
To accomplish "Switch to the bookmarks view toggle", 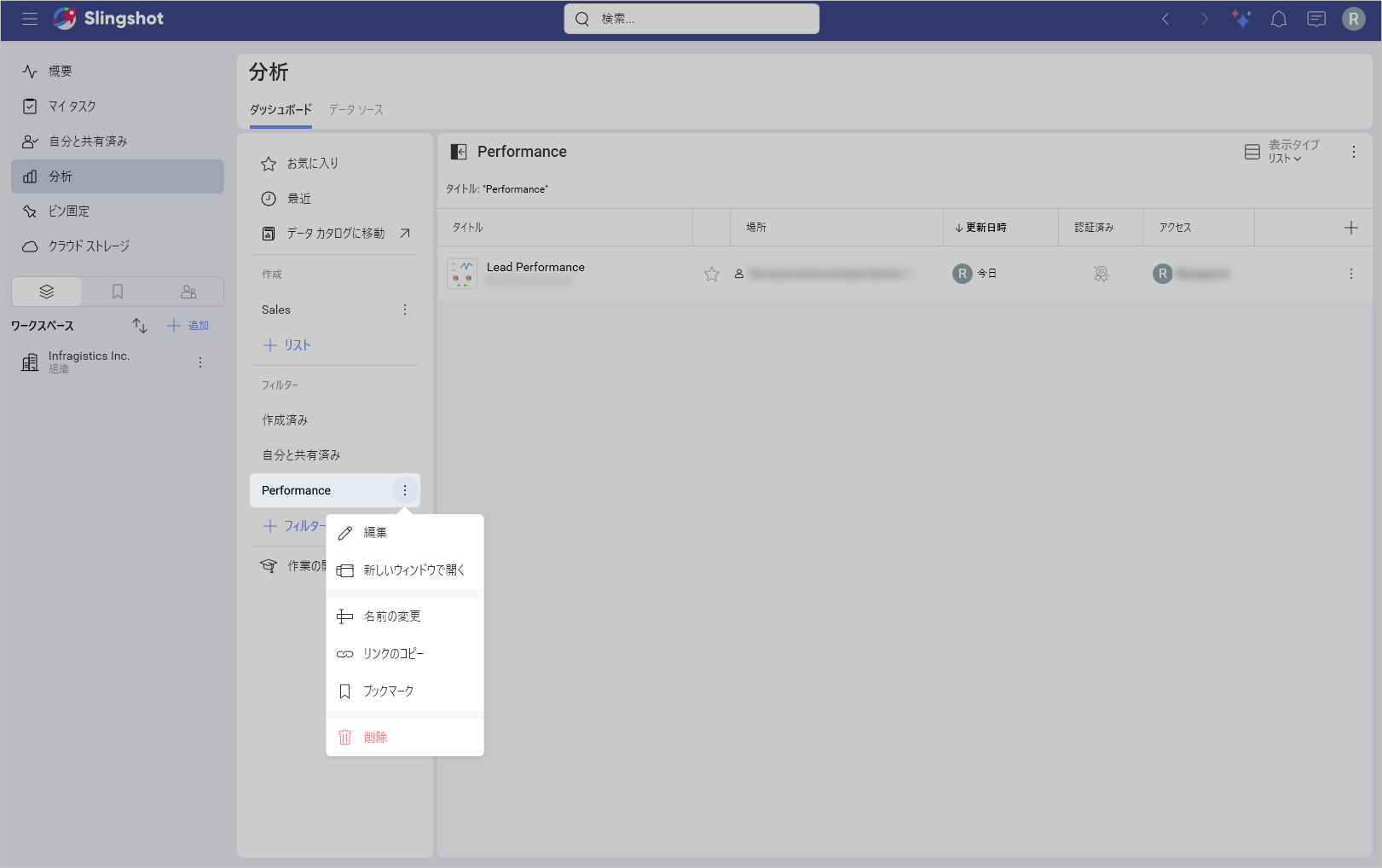I will coord(118,292).
